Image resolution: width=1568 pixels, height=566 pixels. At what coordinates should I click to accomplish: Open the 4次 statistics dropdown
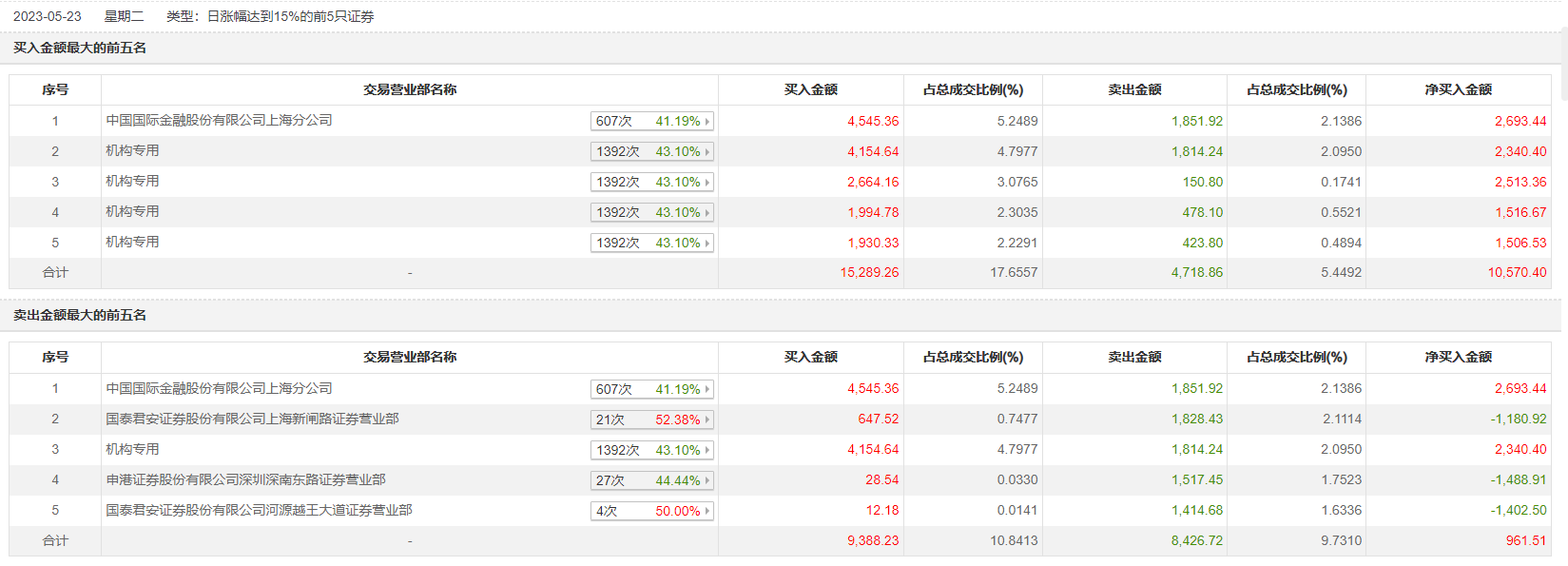click(651, 511)
